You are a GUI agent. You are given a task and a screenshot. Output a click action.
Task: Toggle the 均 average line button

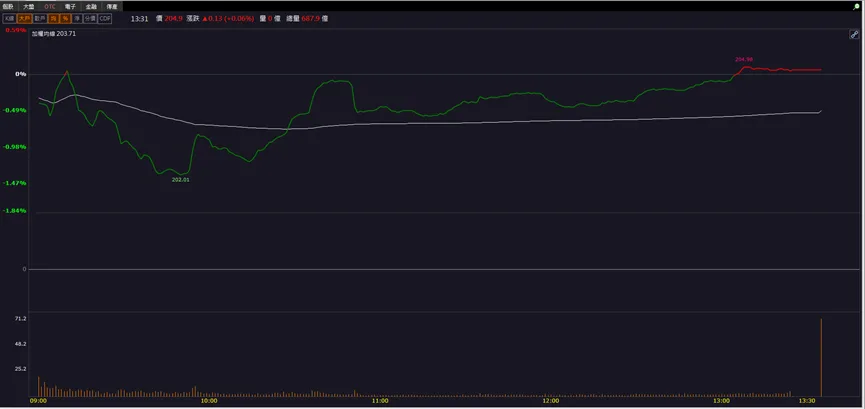(54, 19)
